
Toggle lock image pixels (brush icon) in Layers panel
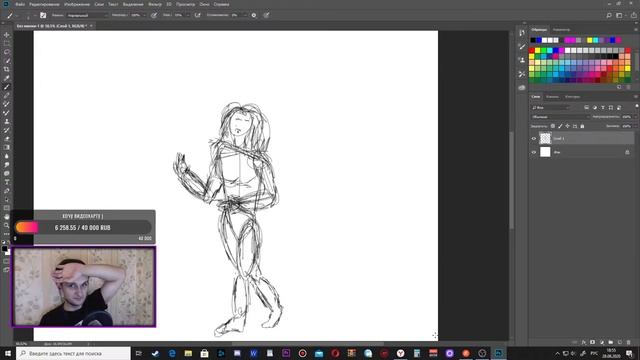coord(560,126)
